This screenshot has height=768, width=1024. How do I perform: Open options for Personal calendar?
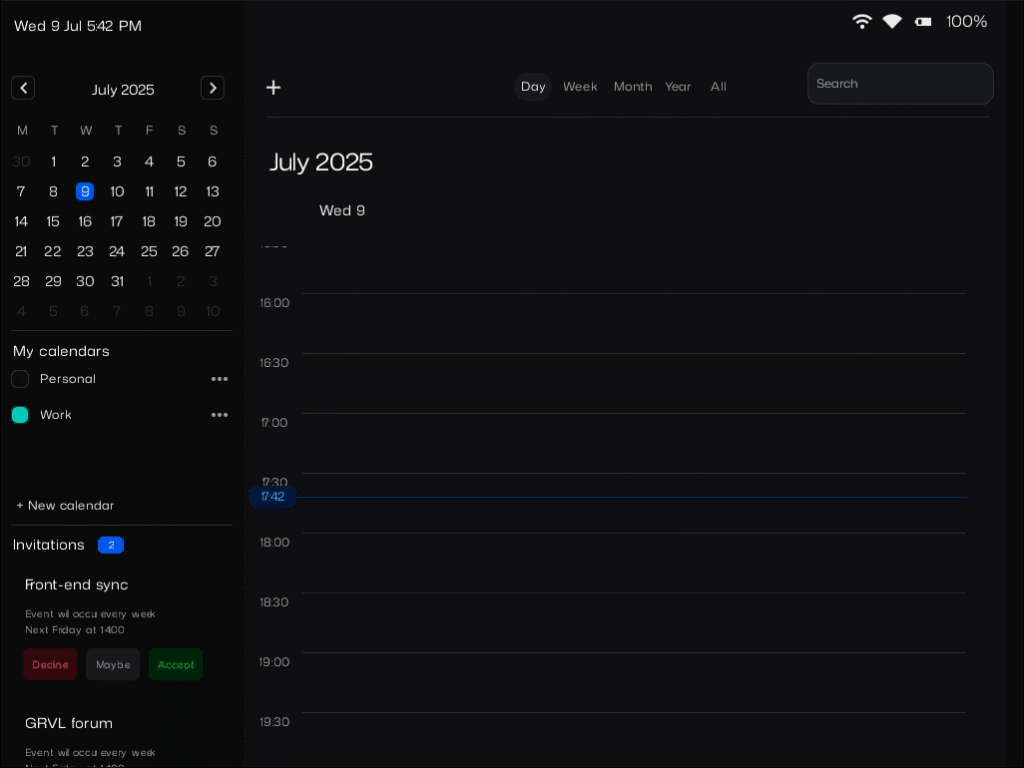pos(219,379)
